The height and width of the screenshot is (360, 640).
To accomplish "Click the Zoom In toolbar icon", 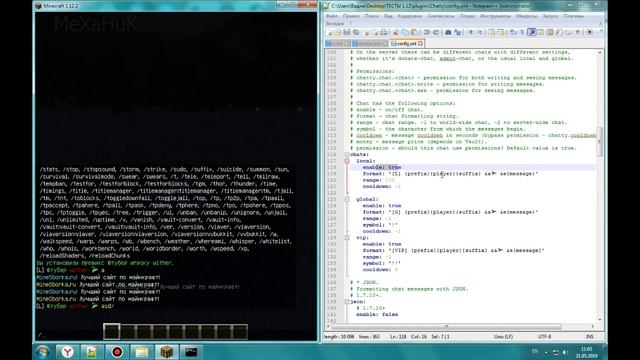I will tap(471, 32).
